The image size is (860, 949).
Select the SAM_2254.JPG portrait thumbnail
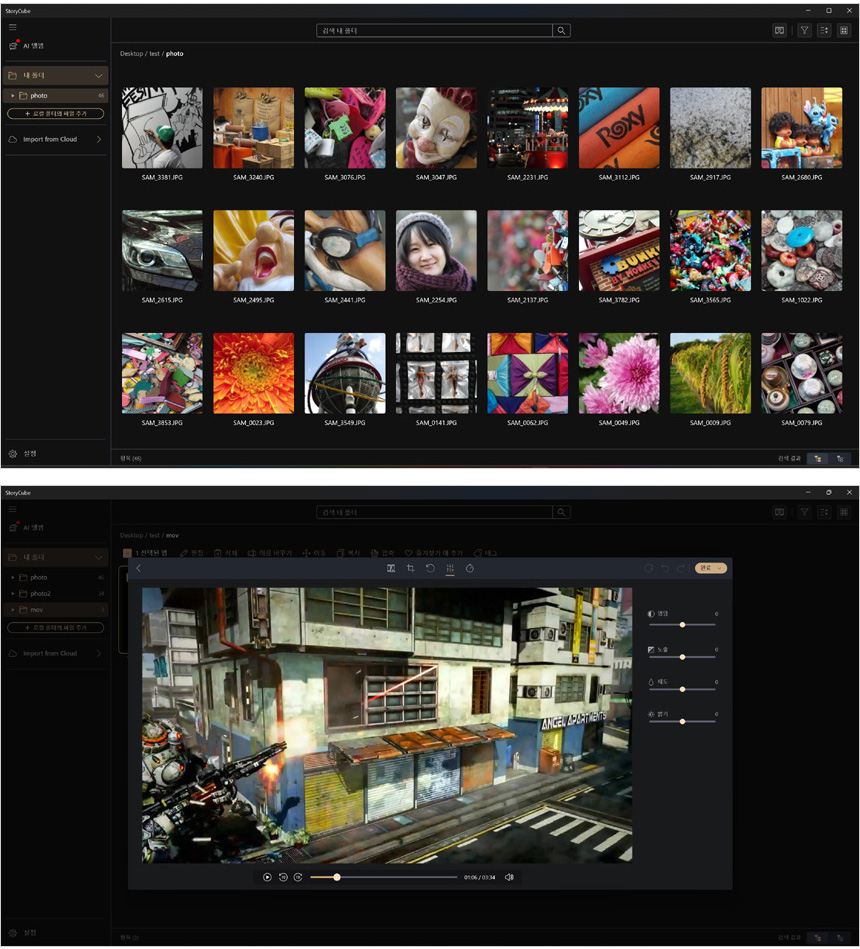point(436,251)
